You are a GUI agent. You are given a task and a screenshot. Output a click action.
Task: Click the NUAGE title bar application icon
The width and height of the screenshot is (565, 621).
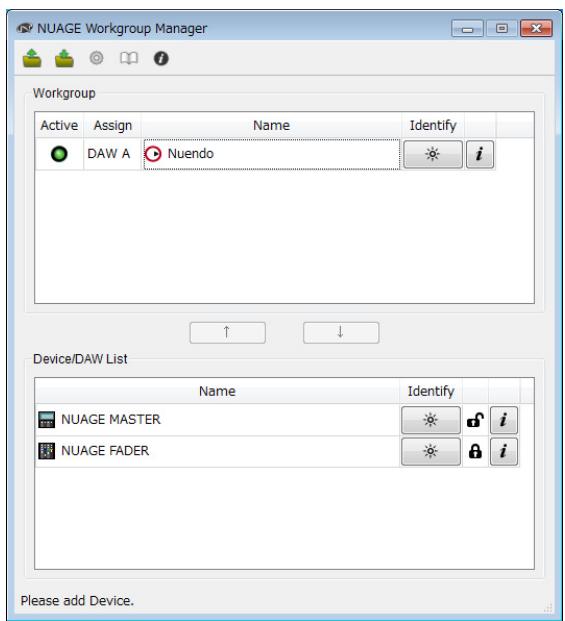pyautogui.click(x=25, y=29)
